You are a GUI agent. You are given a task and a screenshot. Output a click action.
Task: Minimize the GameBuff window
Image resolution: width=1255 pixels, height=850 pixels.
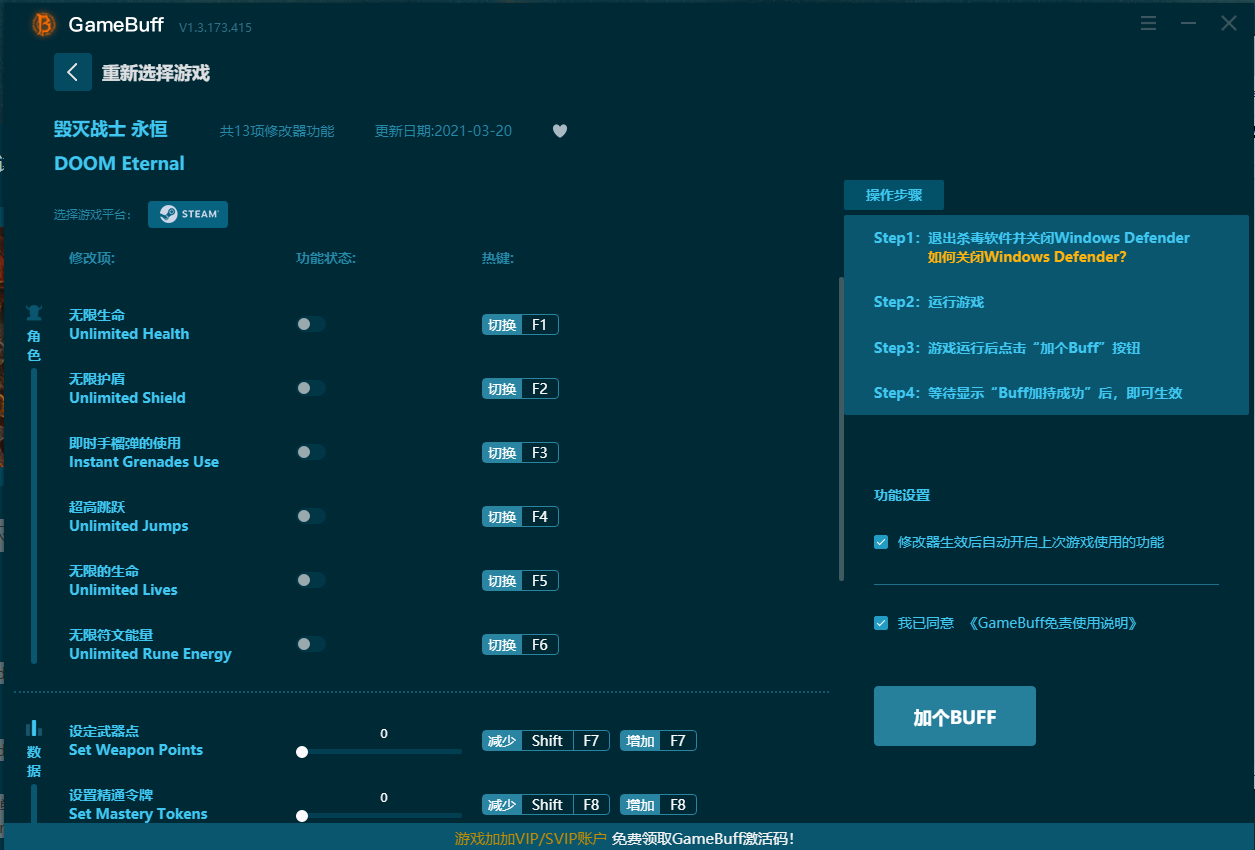tap(1188, 23)
